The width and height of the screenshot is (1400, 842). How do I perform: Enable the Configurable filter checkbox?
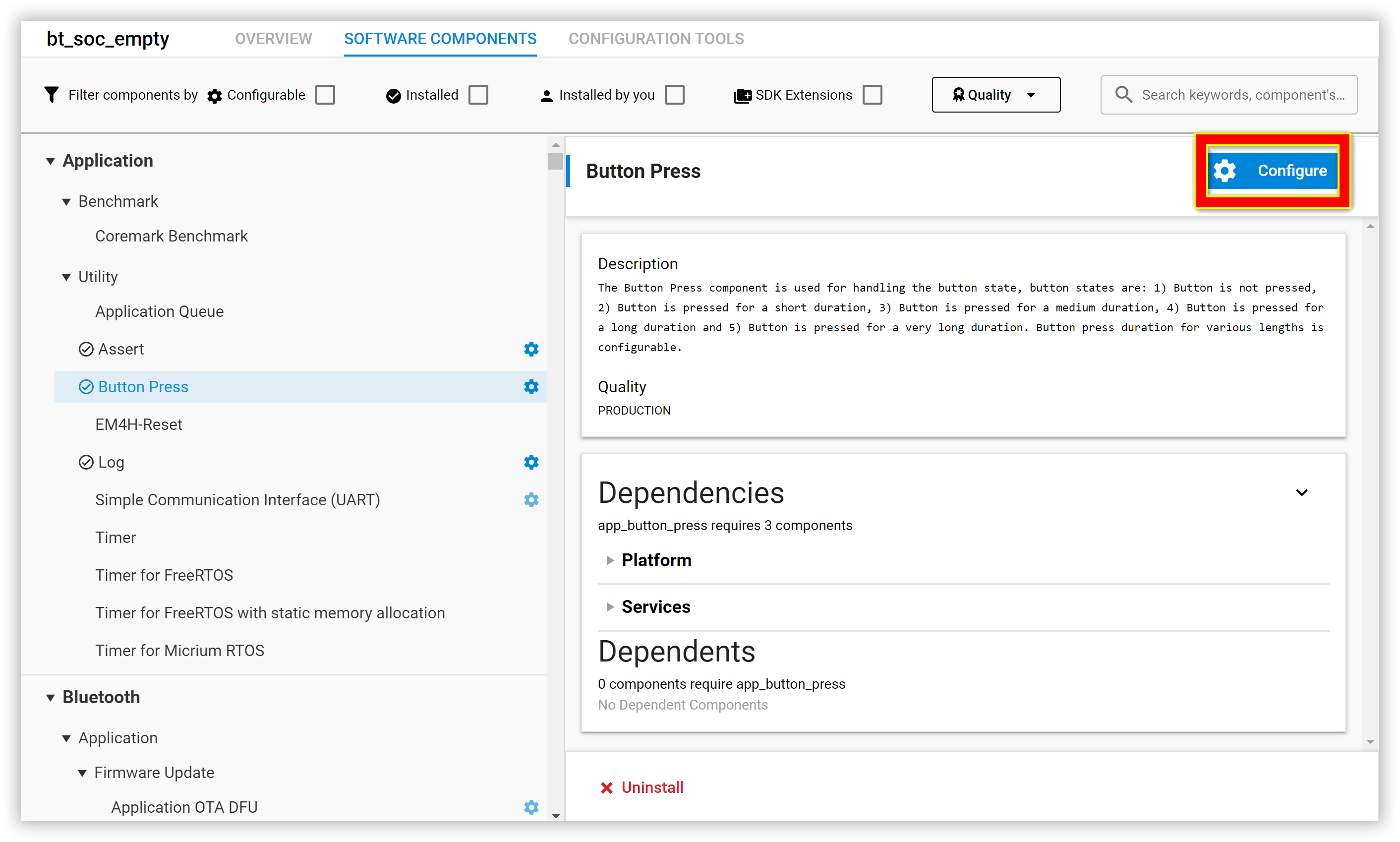coord(326,95)
